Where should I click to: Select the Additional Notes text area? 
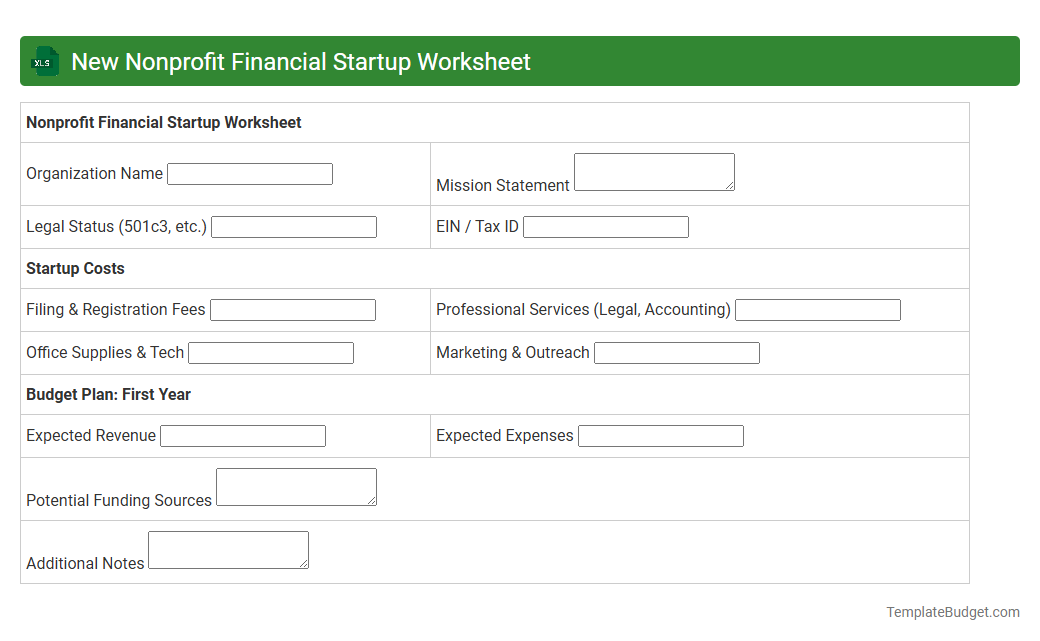[x=228, y=549]
